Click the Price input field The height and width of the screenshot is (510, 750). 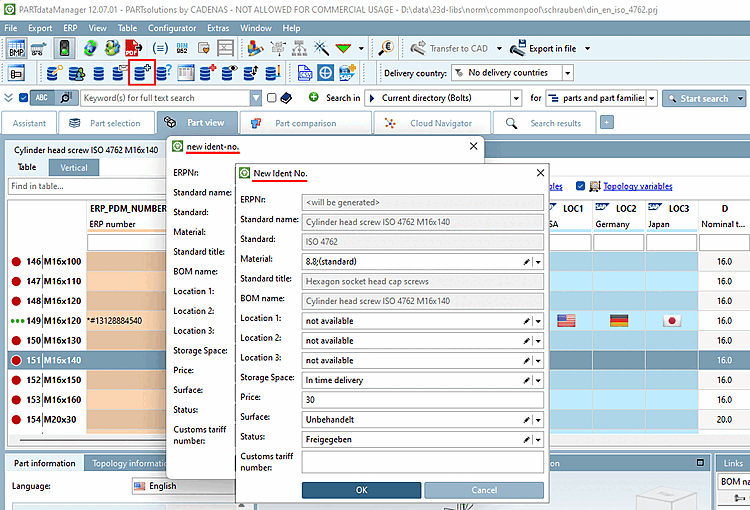422,400
